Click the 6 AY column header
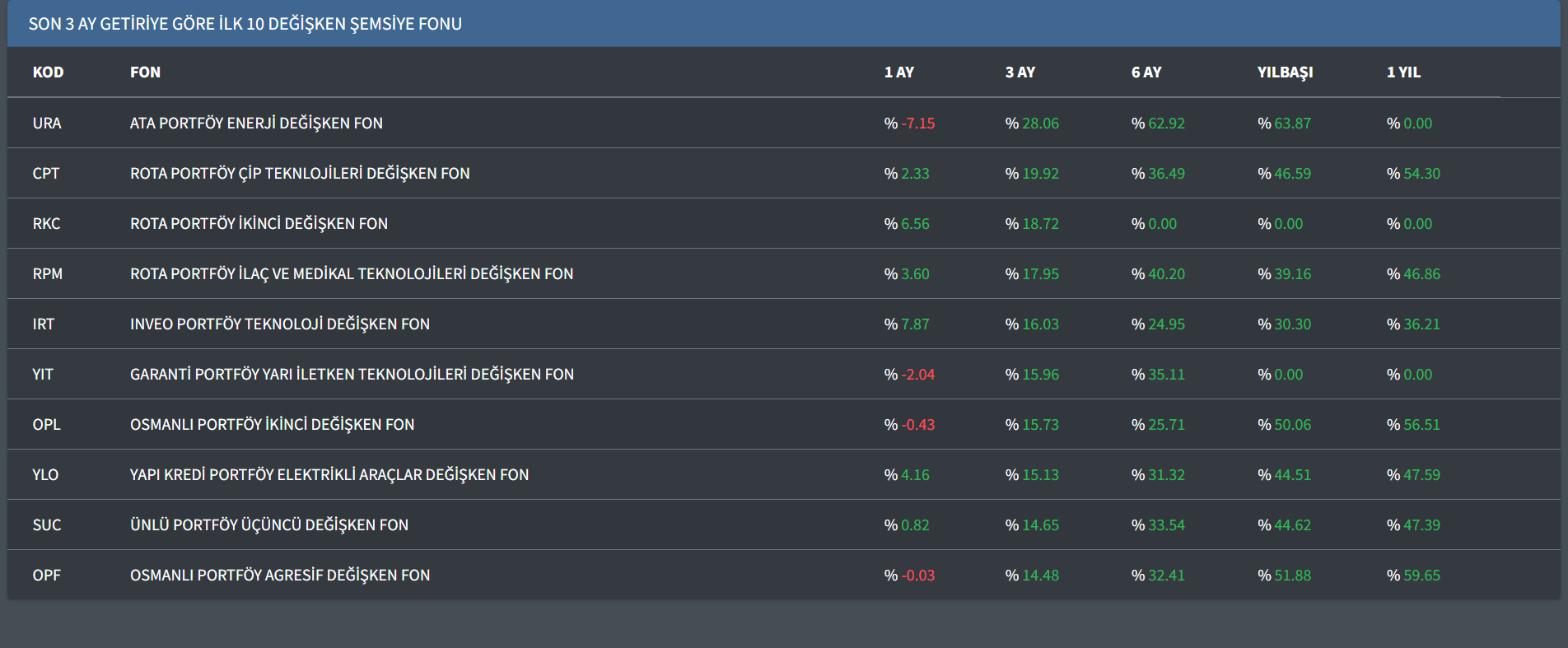Viewport: 1568px width, 648px height. pyautogui.click(x=1146, y=72)
